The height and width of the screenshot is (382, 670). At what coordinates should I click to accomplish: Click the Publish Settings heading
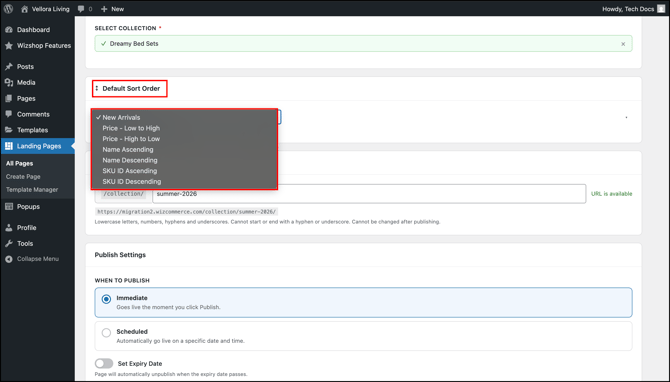point(120,255)
